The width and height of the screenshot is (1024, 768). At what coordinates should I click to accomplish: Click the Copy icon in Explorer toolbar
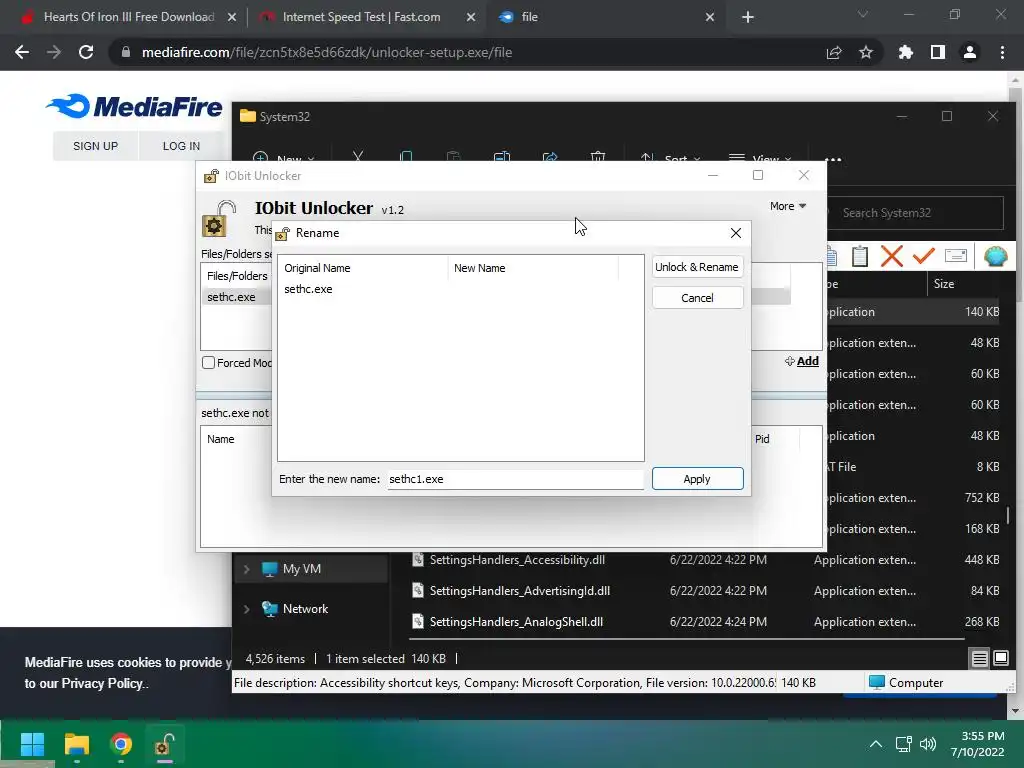point(406,157)
